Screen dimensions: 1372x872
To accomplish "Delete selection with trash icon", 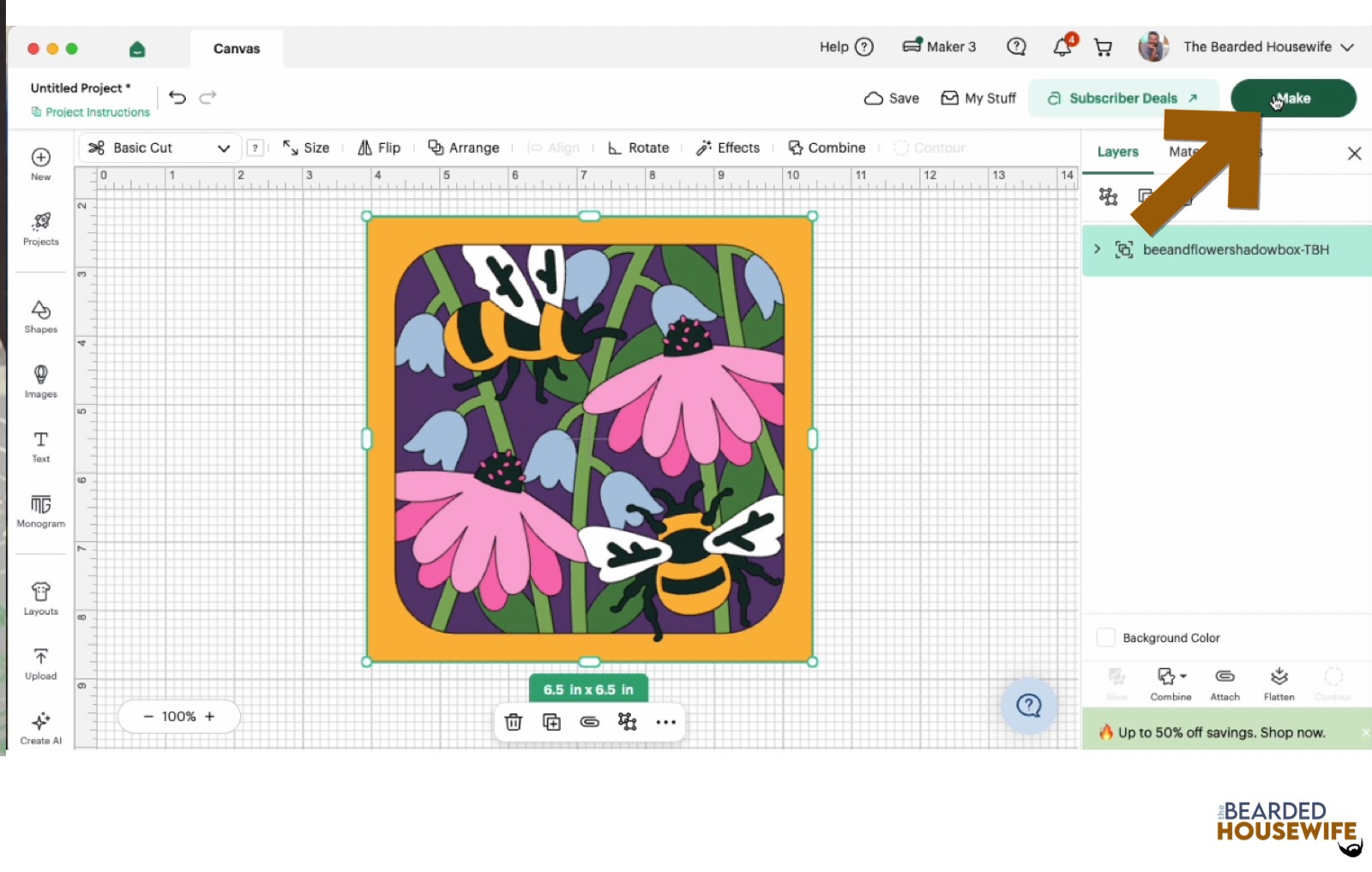I will tap(514, 722).
